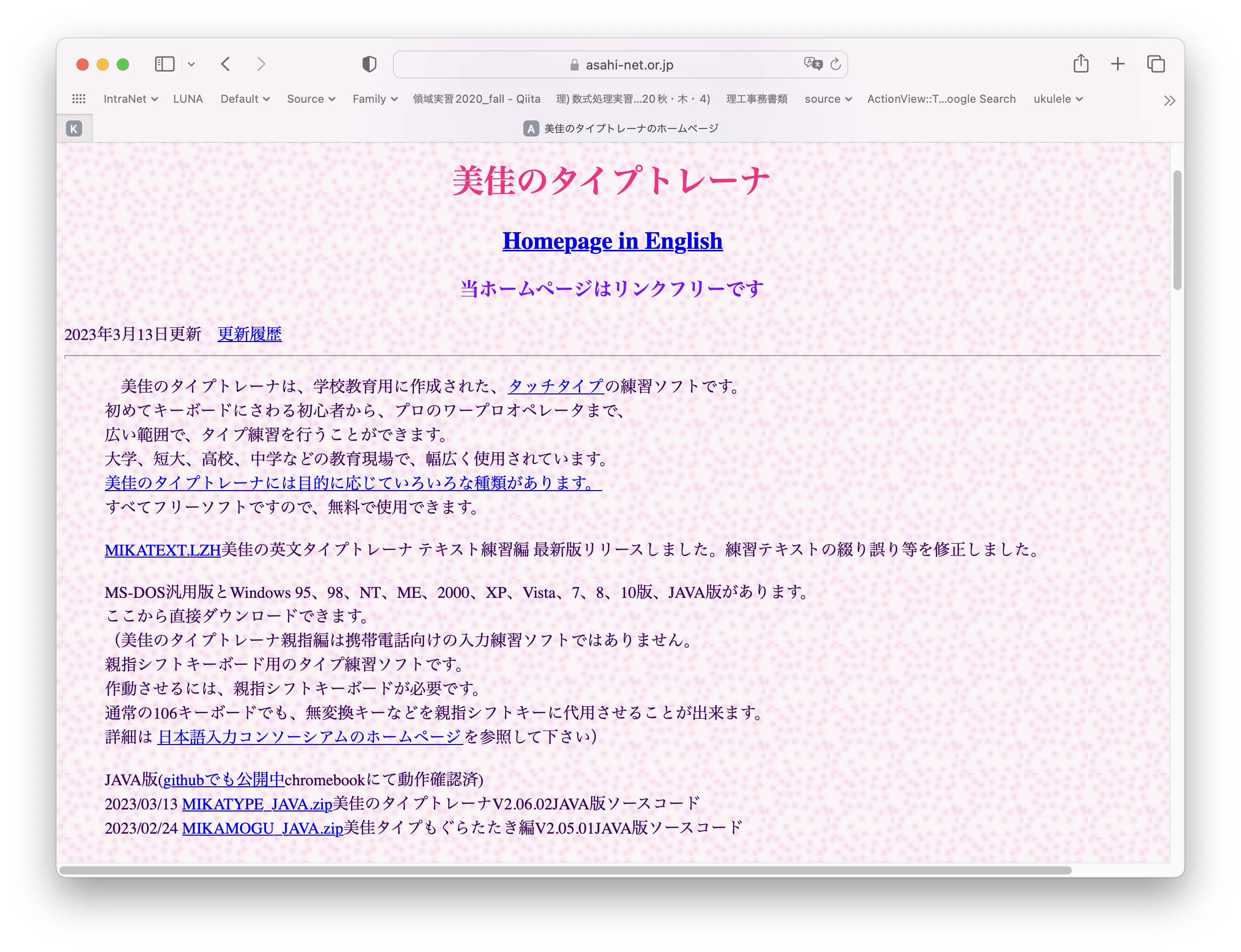Open the Homepage in English link
The height and width of the screenshot is (952, 1241).
612,241
